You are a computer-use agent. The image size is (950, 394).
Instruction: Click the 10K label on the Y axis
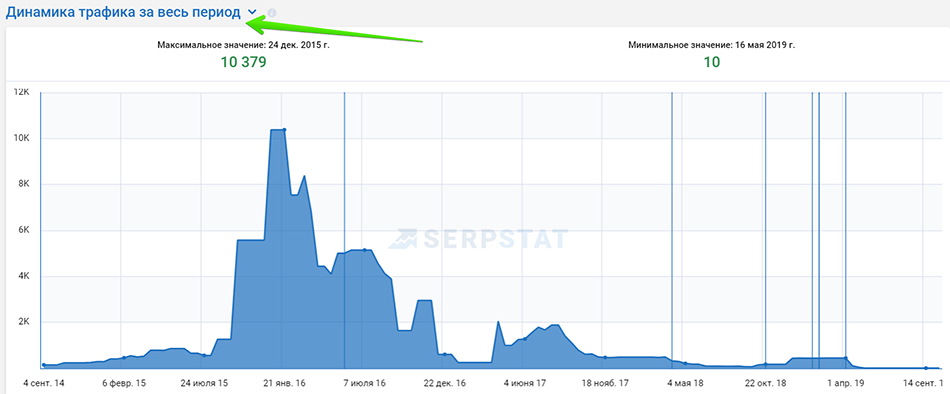(x=22, y=138)
